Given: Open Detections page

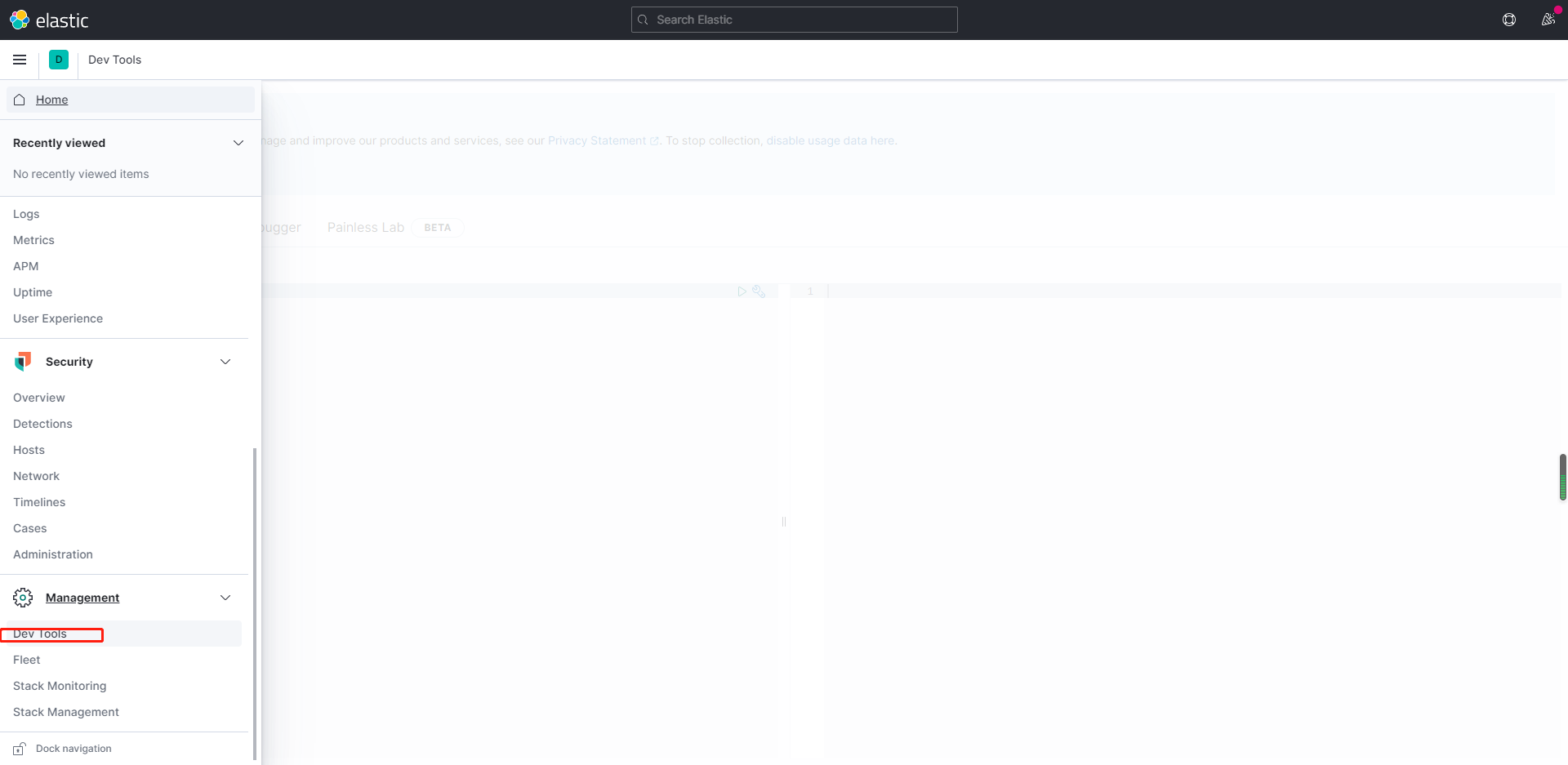Looking at the screenshot, I should click(42, 424).
